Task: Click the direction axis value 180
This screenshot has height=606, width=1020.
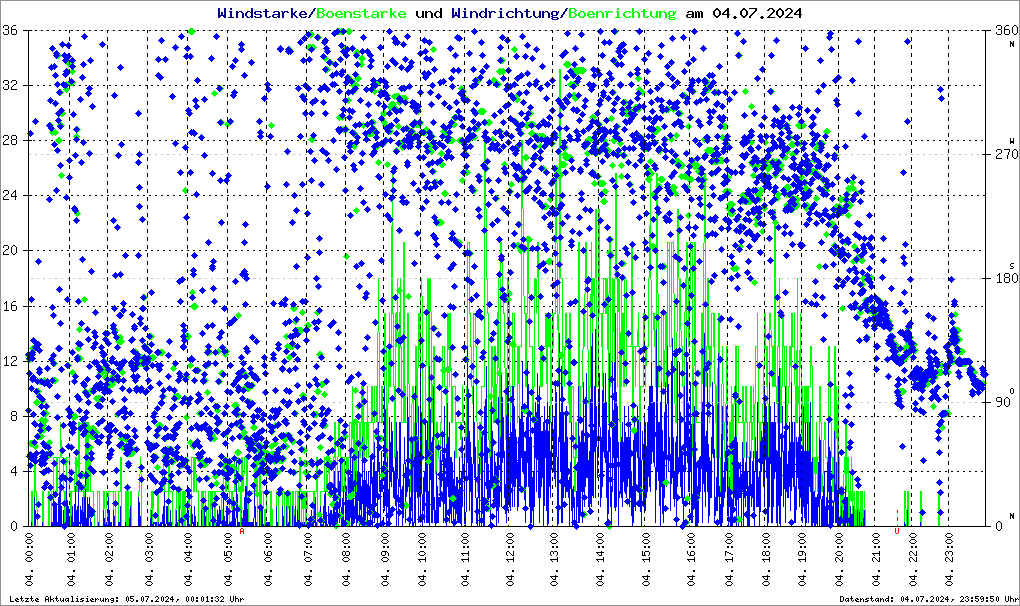Action: pyautogui.click(x=1006, y=278)
